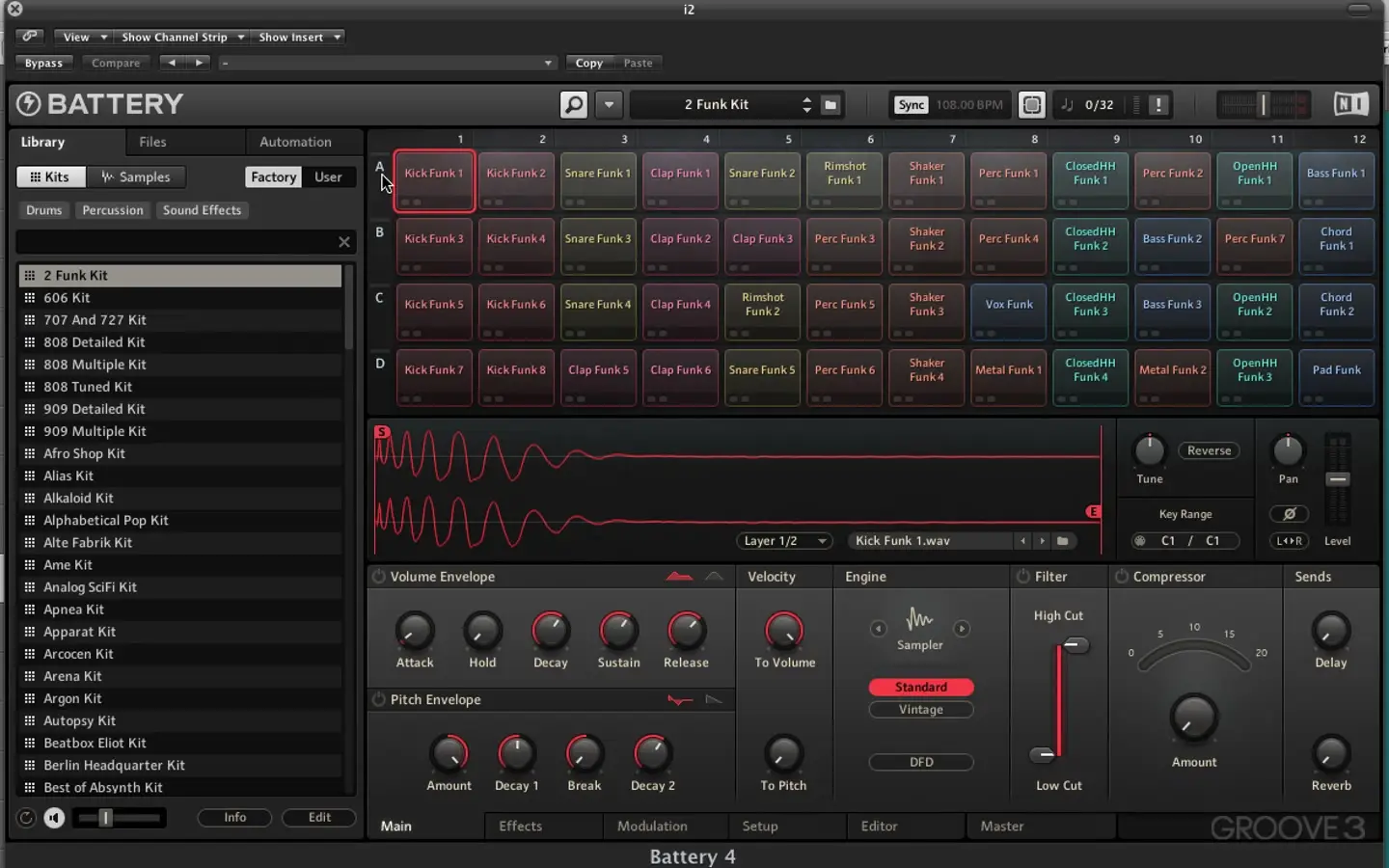Image resolution: width=1389 pixels, height=868 pixels.
Task: Click the L/R channel swap button
Action: pyautogui.click(x=1289, y=541)
